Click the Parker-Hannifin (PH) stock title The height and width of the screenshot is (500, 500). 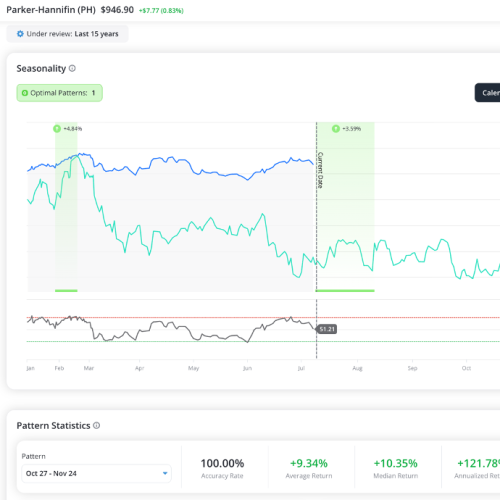pos(51,10)
